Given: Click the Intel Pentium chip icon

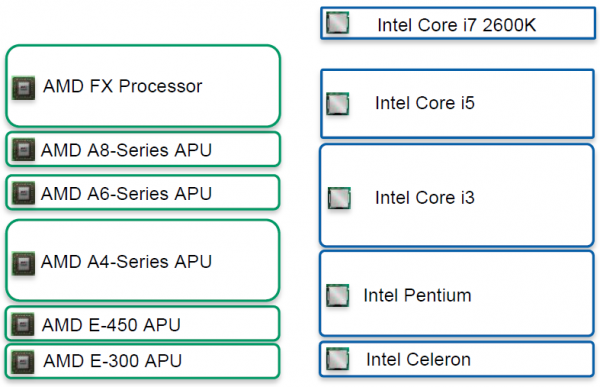Looking at the screenshot, I should (338, 296).
